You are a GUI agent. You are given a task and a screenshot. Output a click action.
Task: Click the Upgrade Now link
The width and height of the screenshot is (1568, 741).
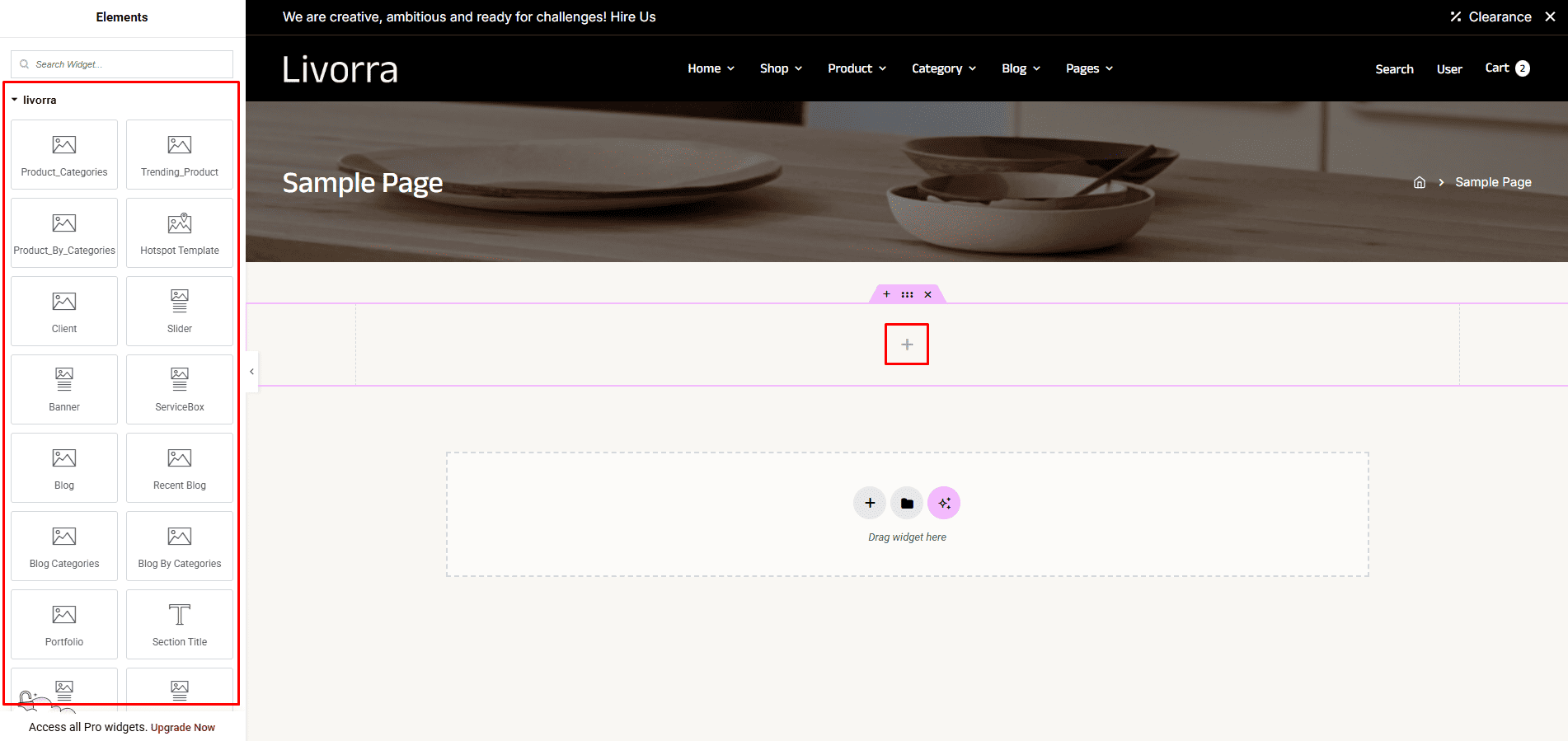pos(182,728)
